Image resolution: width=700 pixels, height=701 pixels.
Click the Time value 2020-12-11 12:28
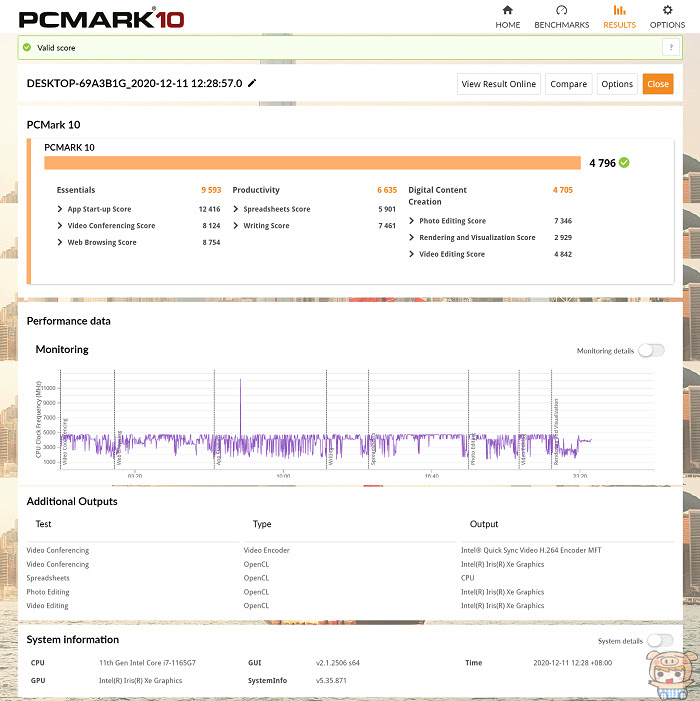click(x=572, y=663)
